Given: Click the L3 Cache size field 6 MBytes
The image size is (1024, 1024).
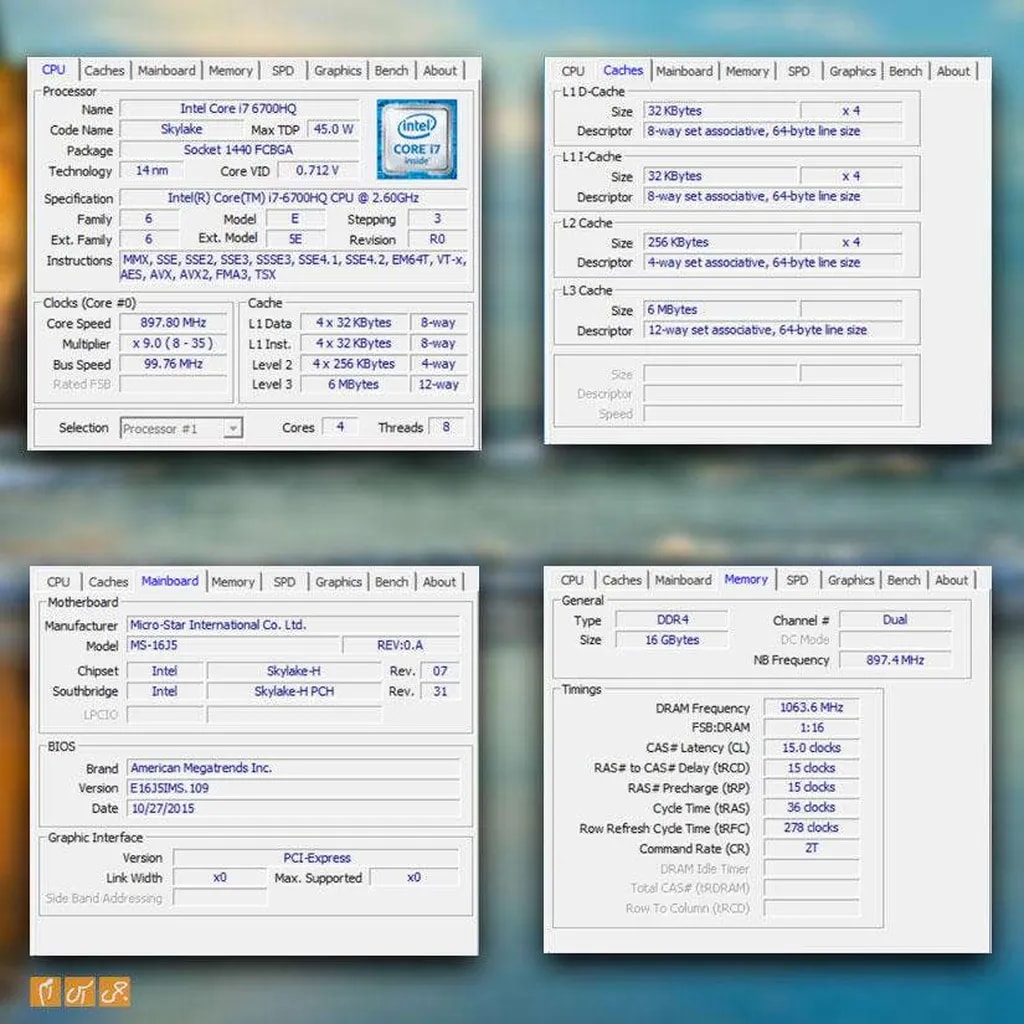Looking at the screenshot, I should [x=720, y=310].
